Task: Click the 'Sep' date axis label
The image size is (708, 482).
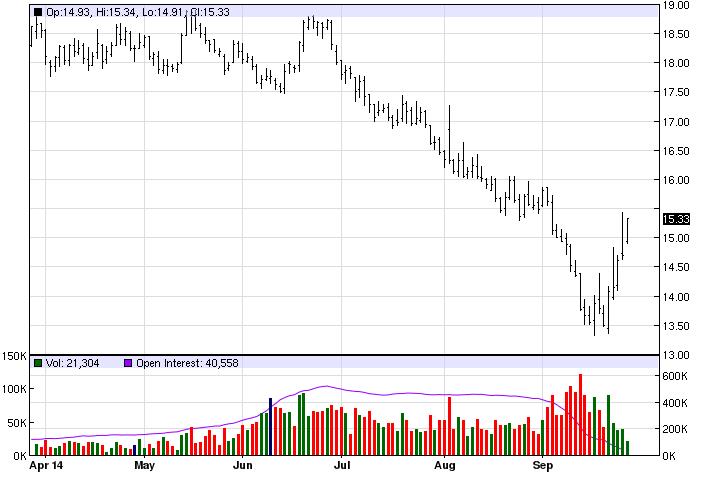Action: coord(543,465)
